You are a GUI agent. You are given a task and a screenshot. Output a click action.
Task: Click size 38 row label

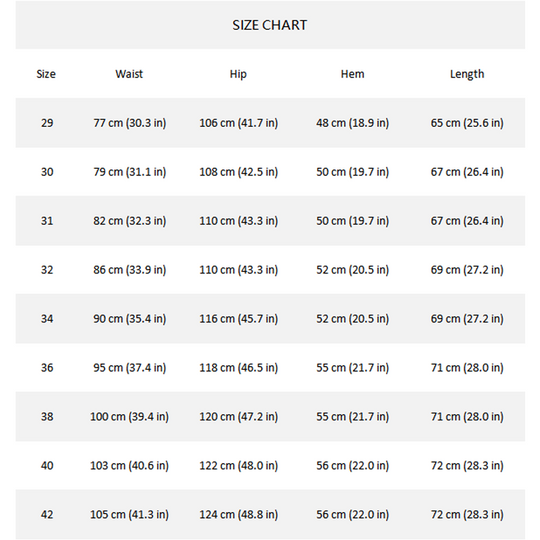pos(47,416)
